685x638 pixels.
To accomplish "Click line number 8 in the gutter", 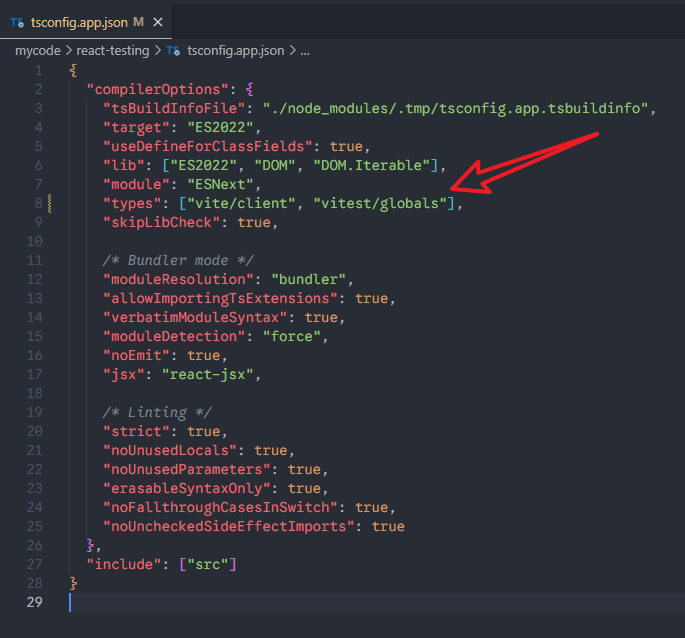I will (38, 203).
